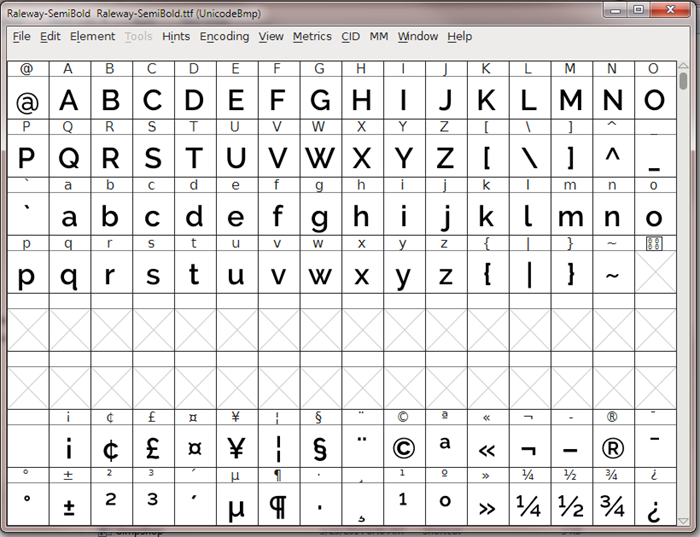
Task: Select the currency sign ¤ glyph
Action: (196, 446)
